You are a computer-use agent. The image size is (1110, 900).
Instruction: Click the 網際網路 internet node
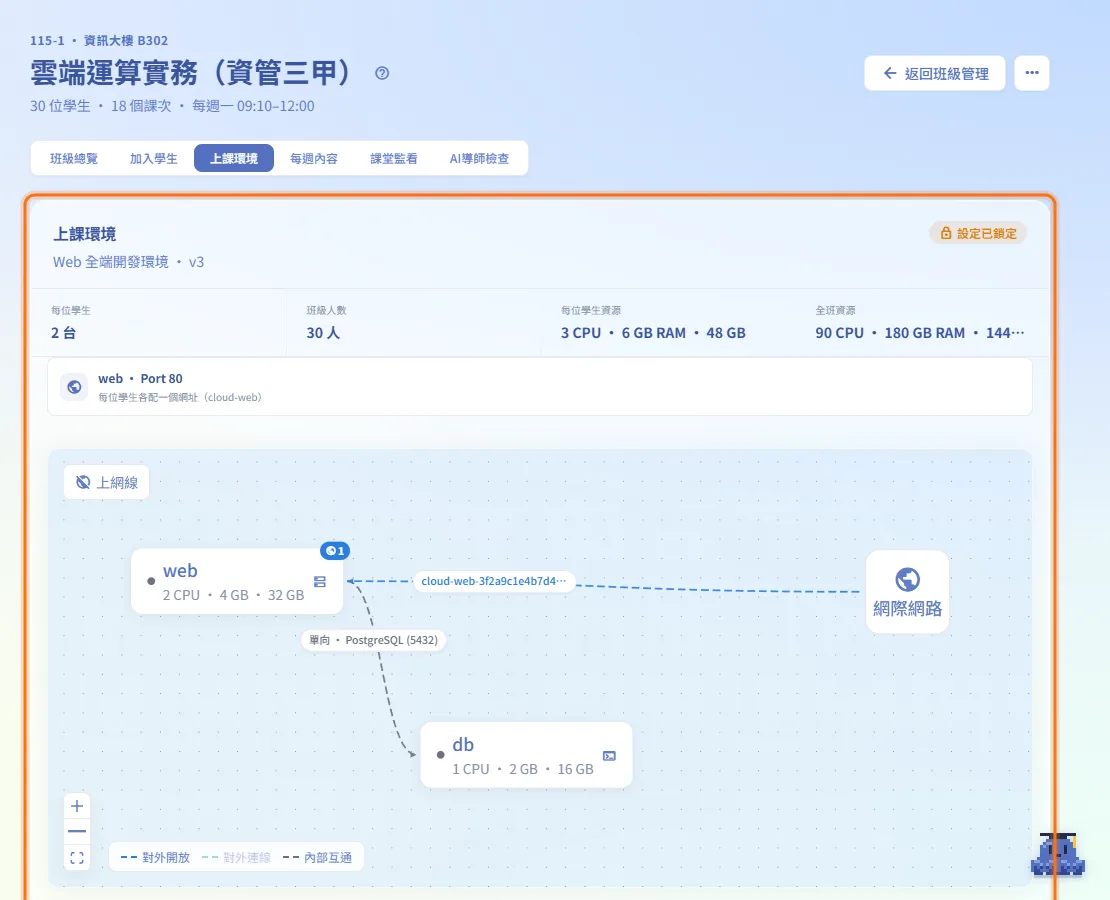[x=907, y=592]
